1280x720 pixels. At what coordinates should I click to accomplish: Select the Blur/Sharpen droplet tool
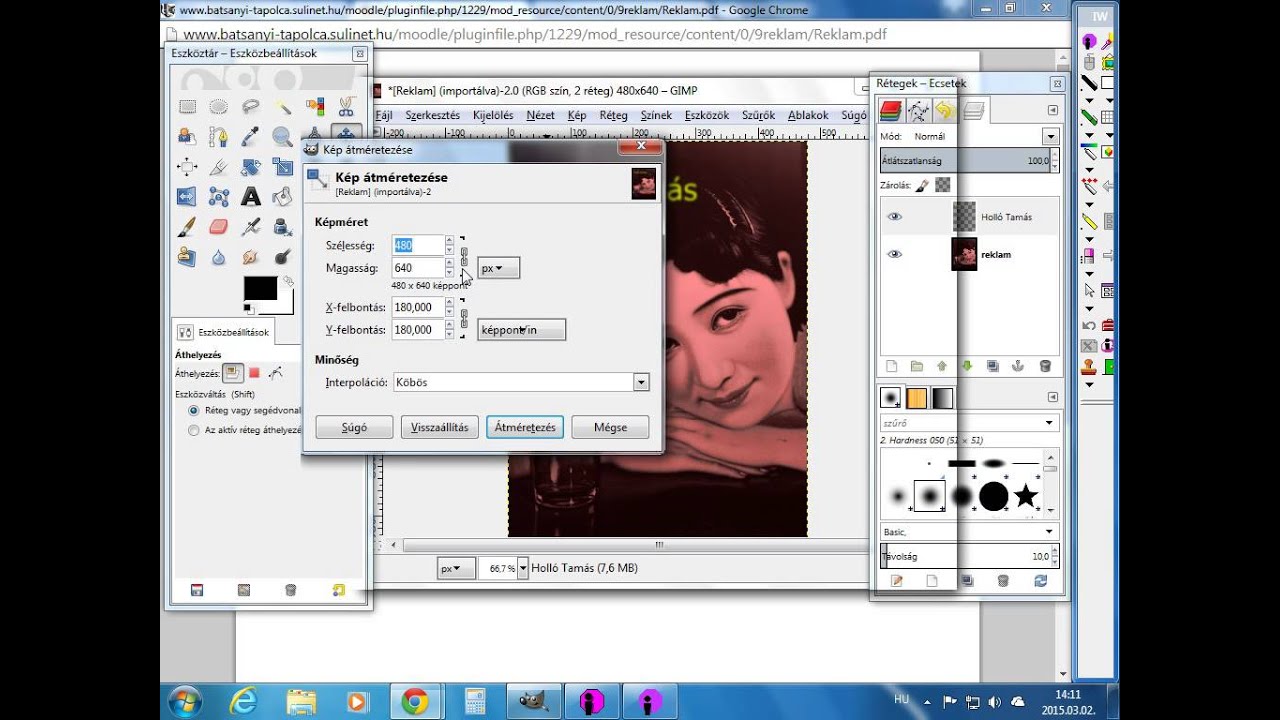point(218,257)
